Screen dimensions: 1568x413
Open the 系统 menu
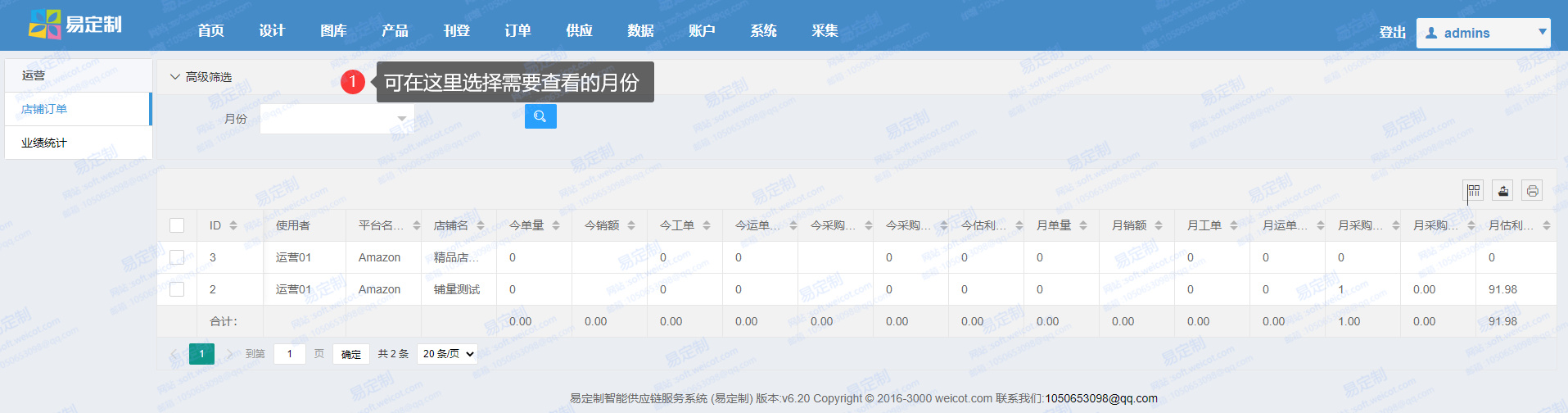click(763, 30)
